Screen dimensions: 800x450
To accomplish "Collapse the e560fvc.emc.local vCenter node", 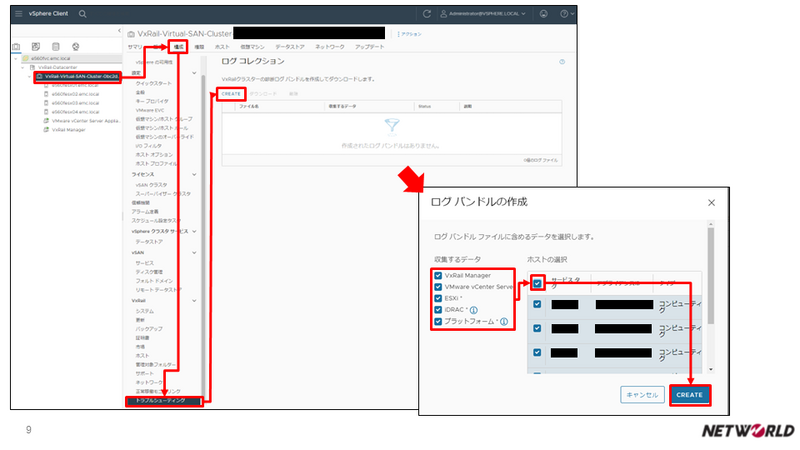I will [x=16, y=59].
